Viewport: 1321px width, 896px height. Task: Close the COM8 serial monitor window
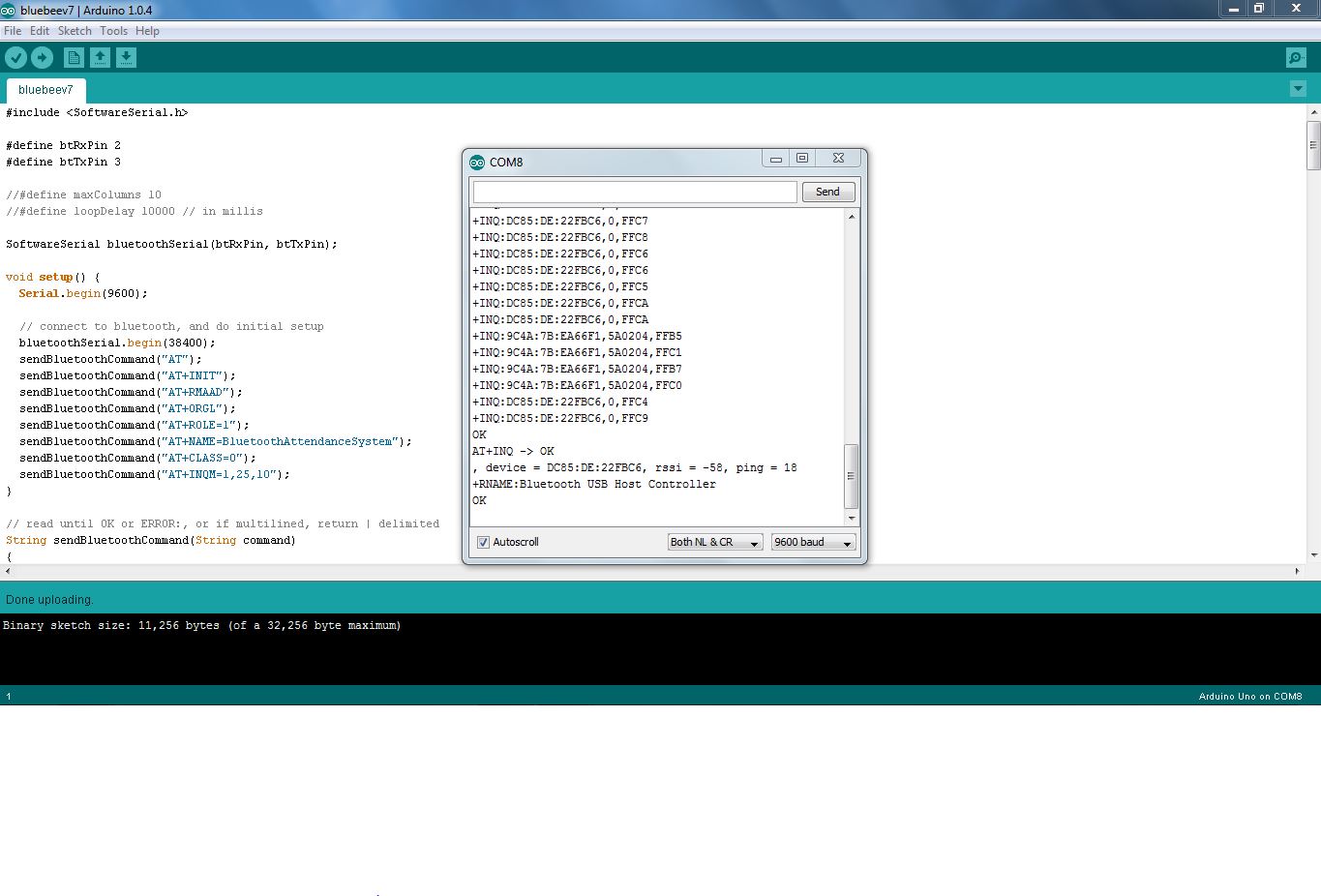coord(838,159)
